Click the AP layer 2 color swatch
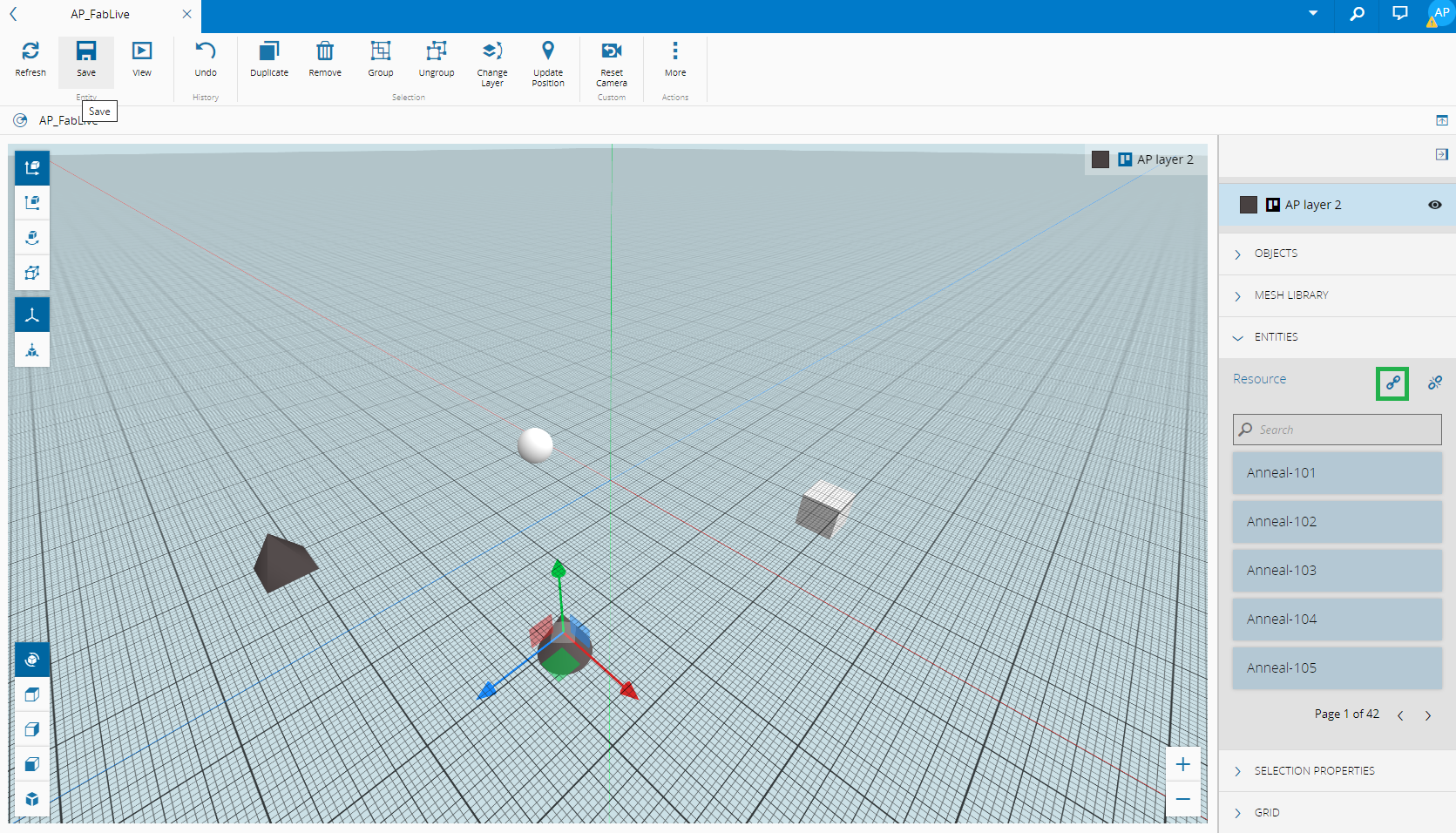 1248,205
